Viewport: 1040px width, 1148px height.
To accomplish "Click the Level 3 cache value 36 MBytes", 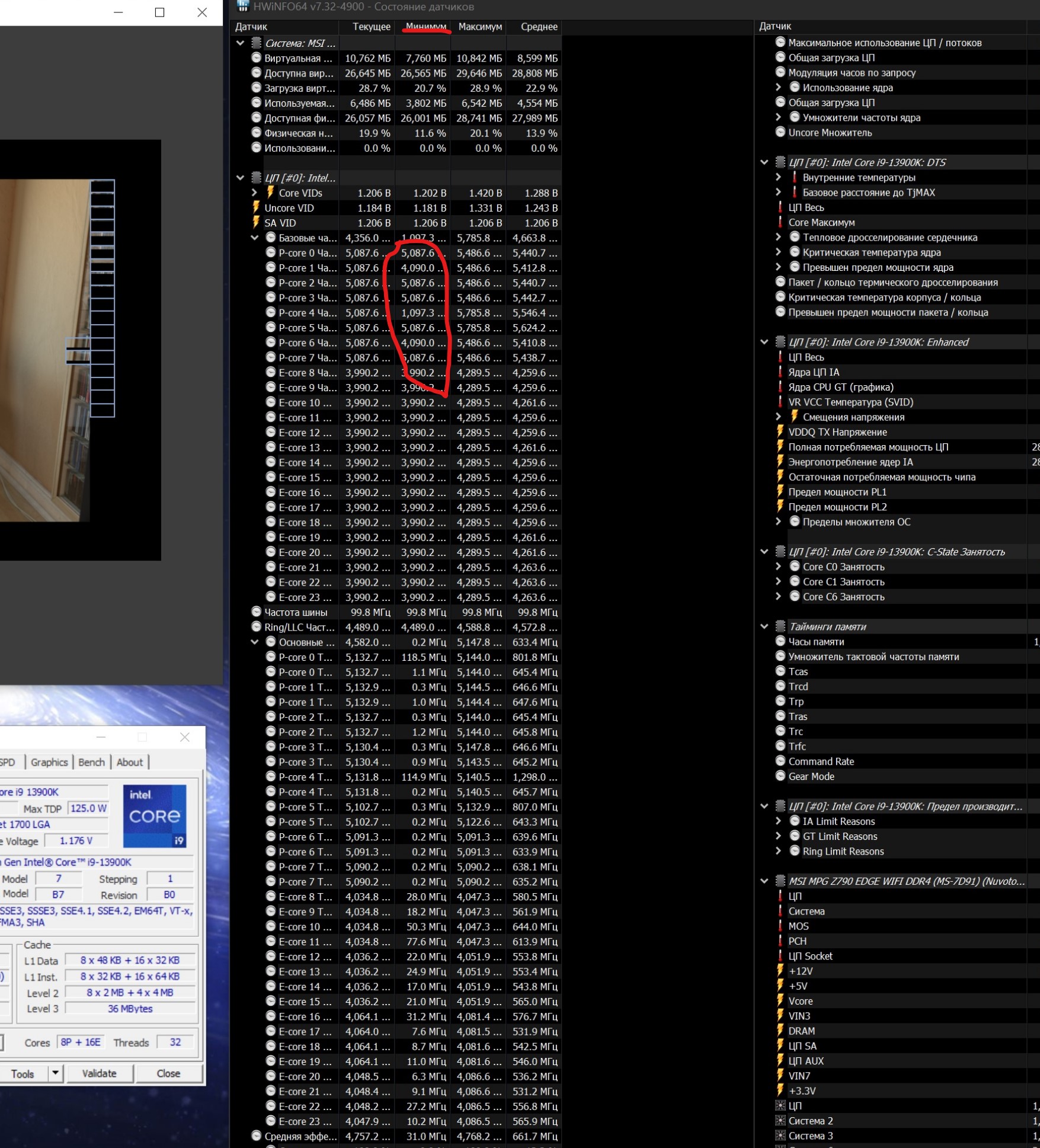I will pos(130,1008).
